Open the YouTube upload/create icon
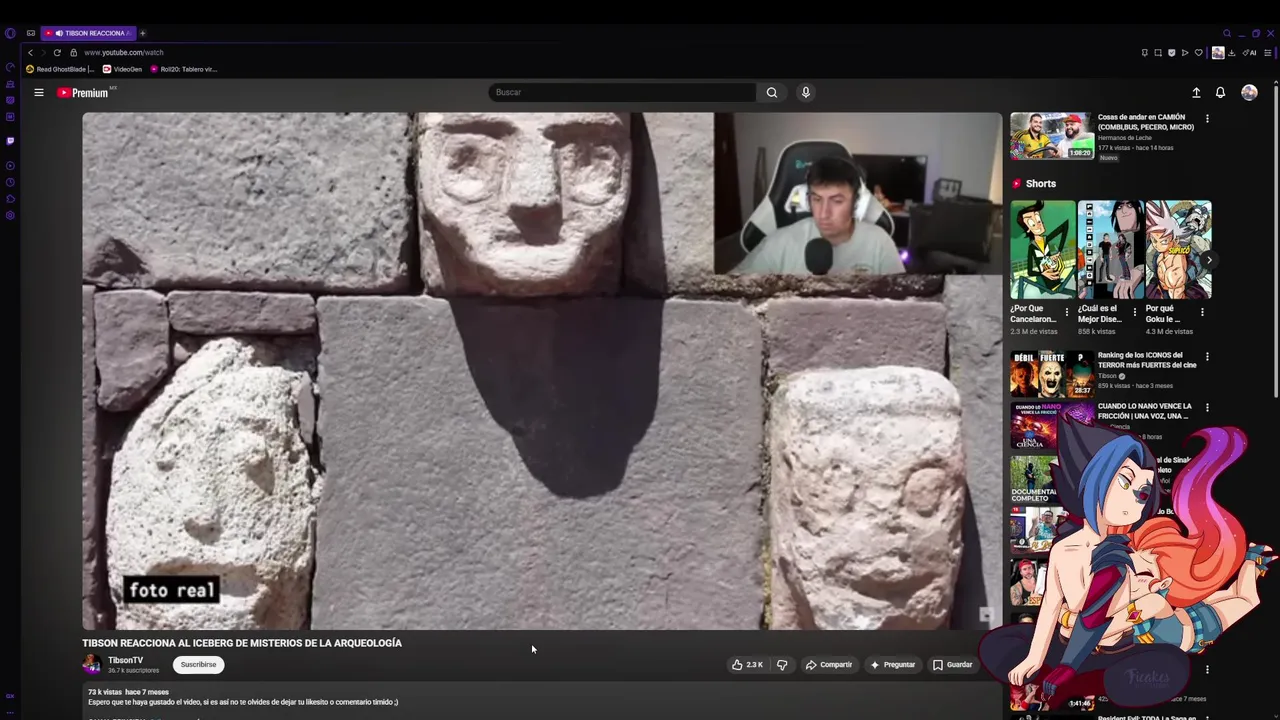The height and width of the screenshot is (720, 1280). [x=1196, y=92]
